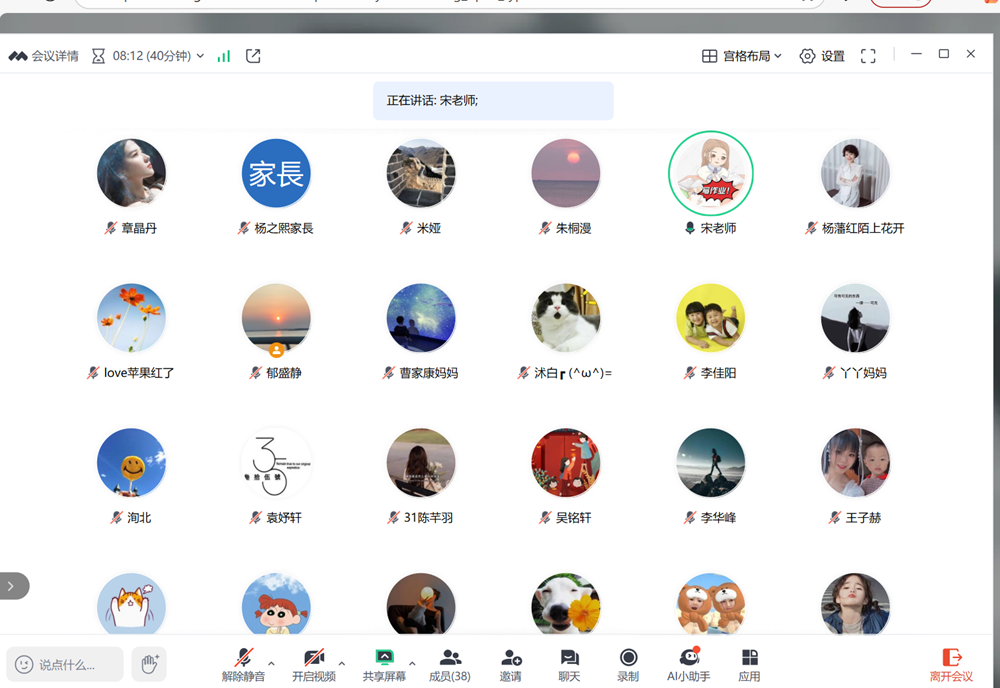Image resolution: width=1000 pixels, height=688 pixels.
Task: Click the muted mic icon beside 朱桐漫
Action: pyautogui.click(x=545, y=228)
